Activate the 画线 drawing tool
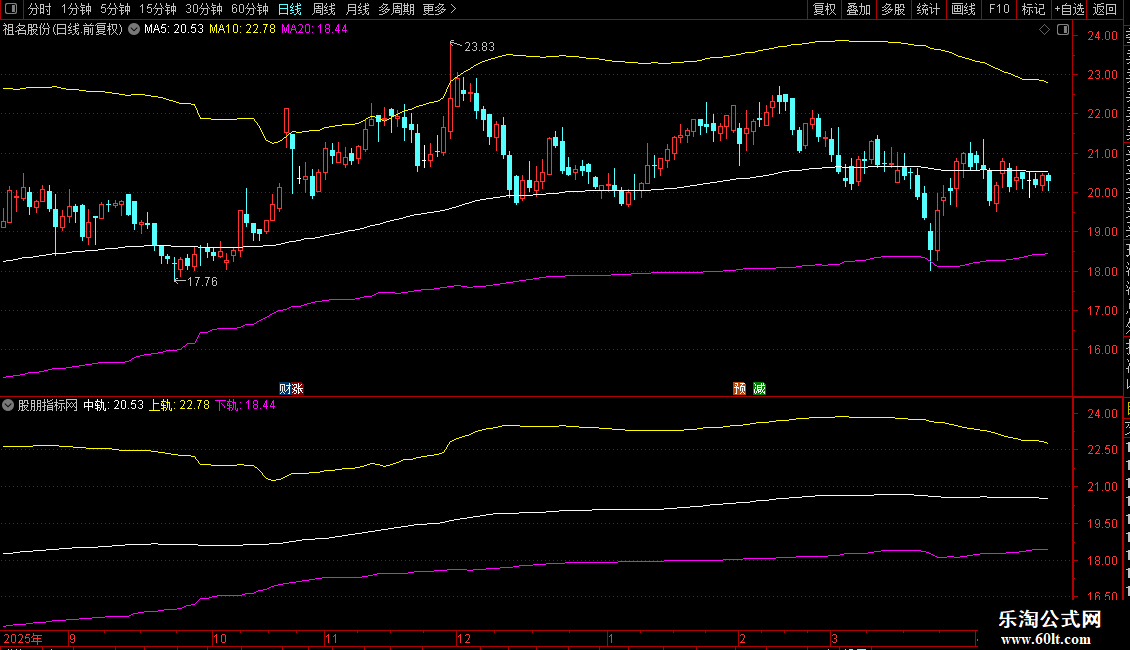The width and height of the screenshot is (1130, 650). [x=964, y=9]
